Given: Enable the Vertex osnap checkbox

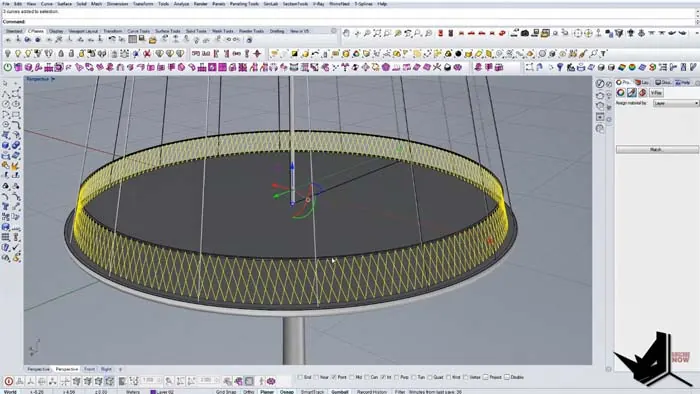Looking at the screenshot, I should coord(466,377).
